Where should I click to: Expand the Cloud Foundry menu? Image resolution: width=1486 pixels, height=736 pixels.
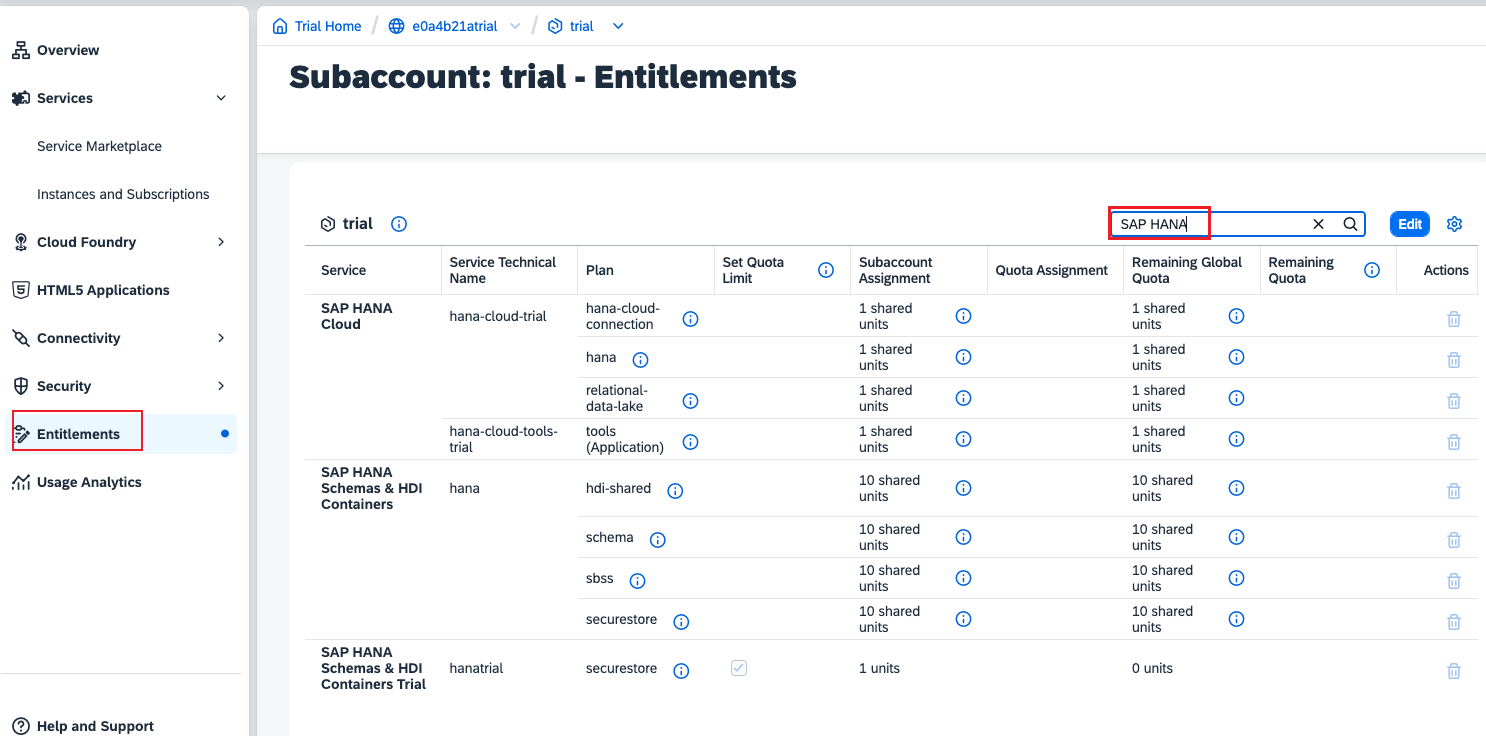221,242
